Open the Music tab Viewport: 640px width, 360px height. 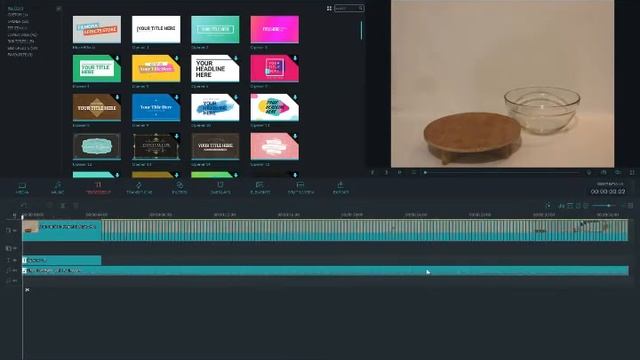[58, 188]
